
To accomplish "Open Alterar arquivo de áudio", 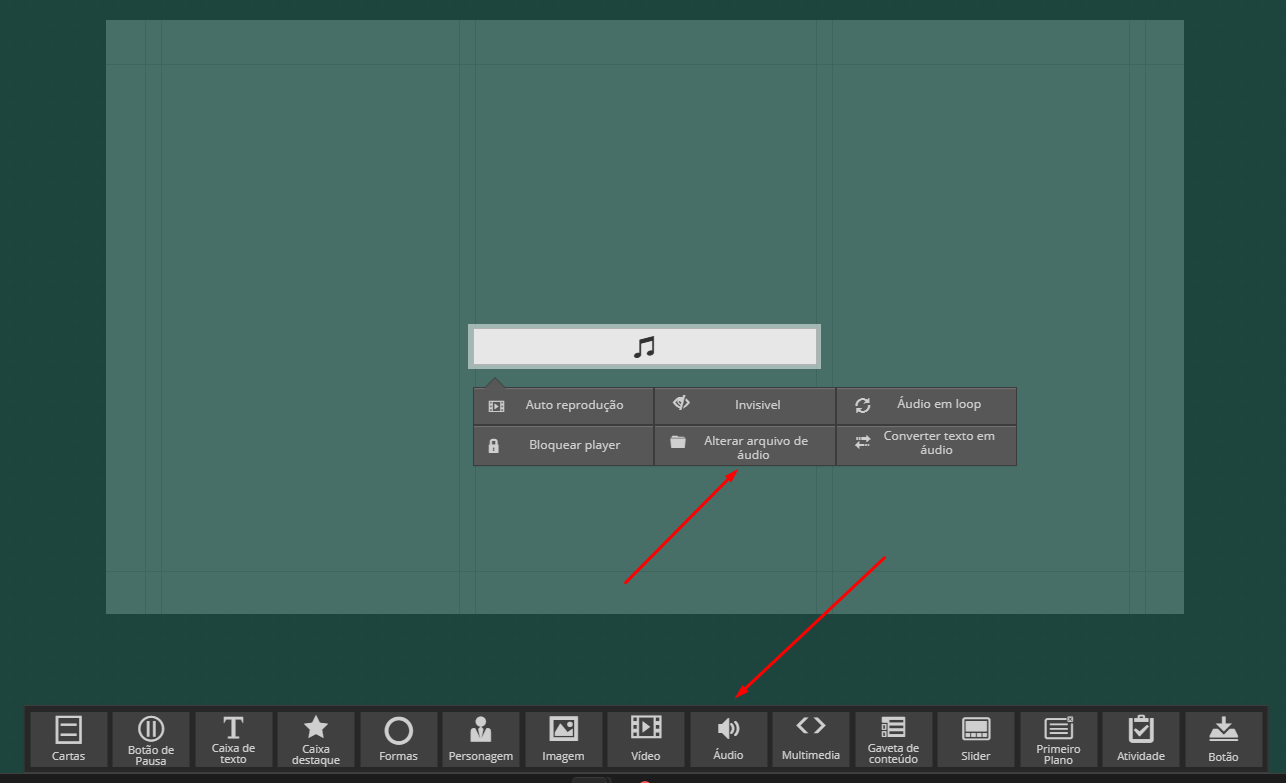I will click(745, 446).
